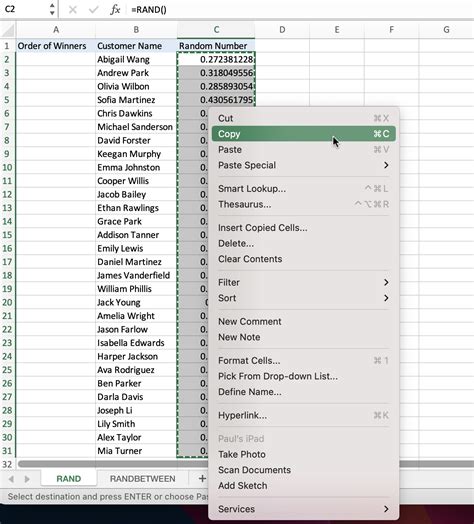This screenshot has height=524, width=474.
Task: Select the cell Isabella Edwards
Action: pos(136,343)
